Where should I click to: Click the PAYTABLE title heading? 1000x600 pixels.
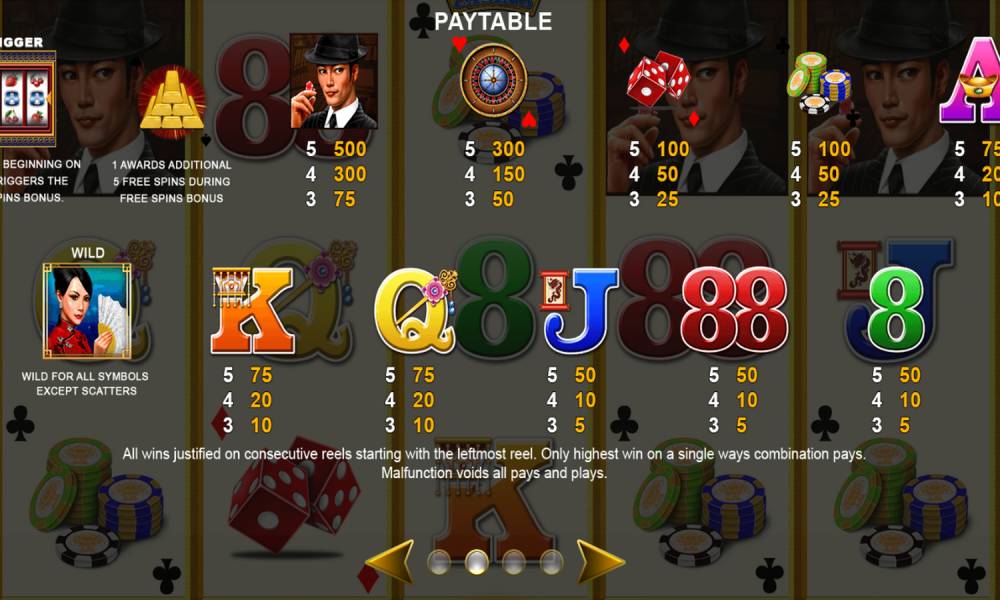[x=493, y=22]
